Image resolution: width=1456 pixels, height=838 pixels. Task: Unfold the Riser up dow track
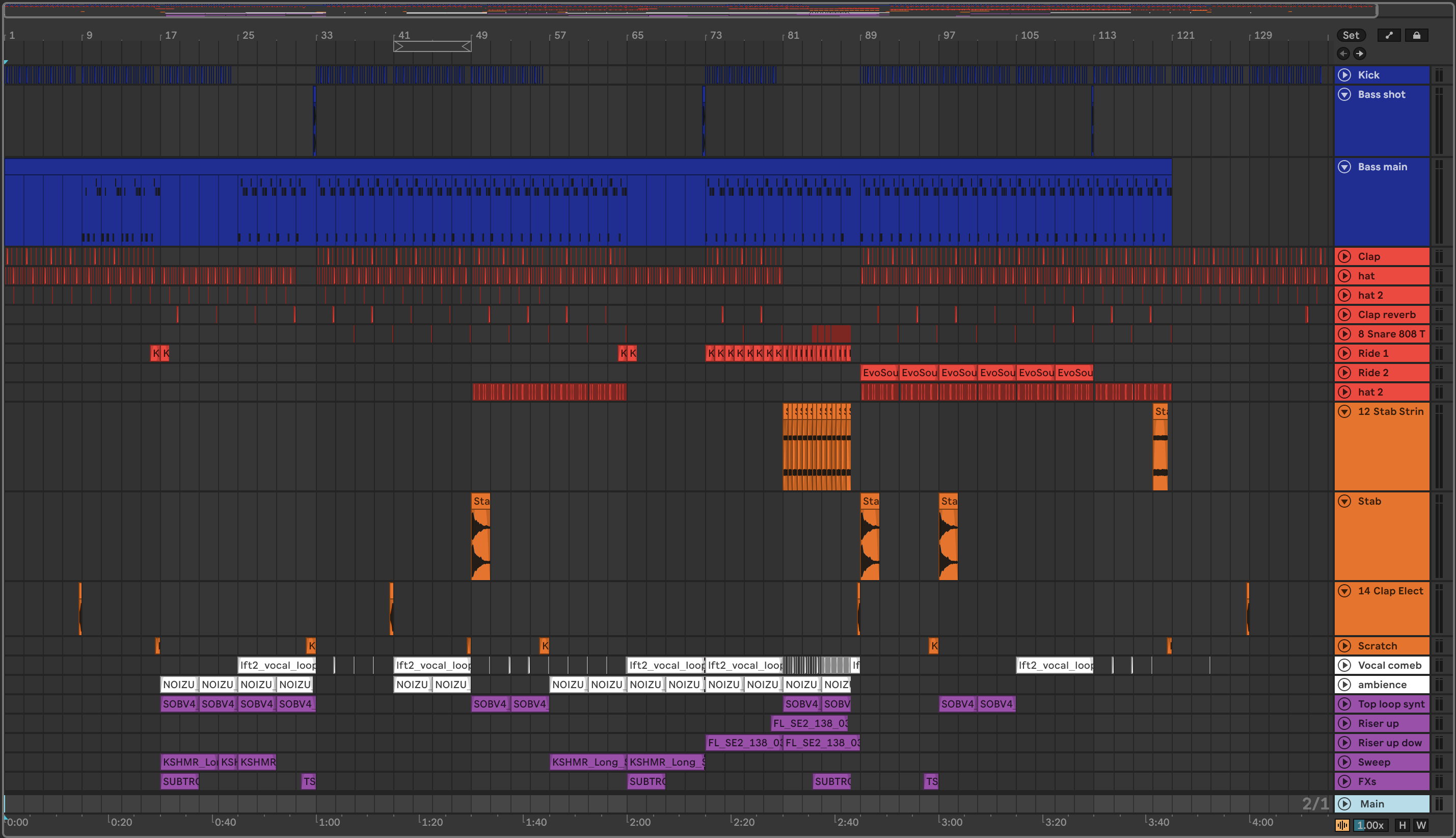click(1344, 743)
